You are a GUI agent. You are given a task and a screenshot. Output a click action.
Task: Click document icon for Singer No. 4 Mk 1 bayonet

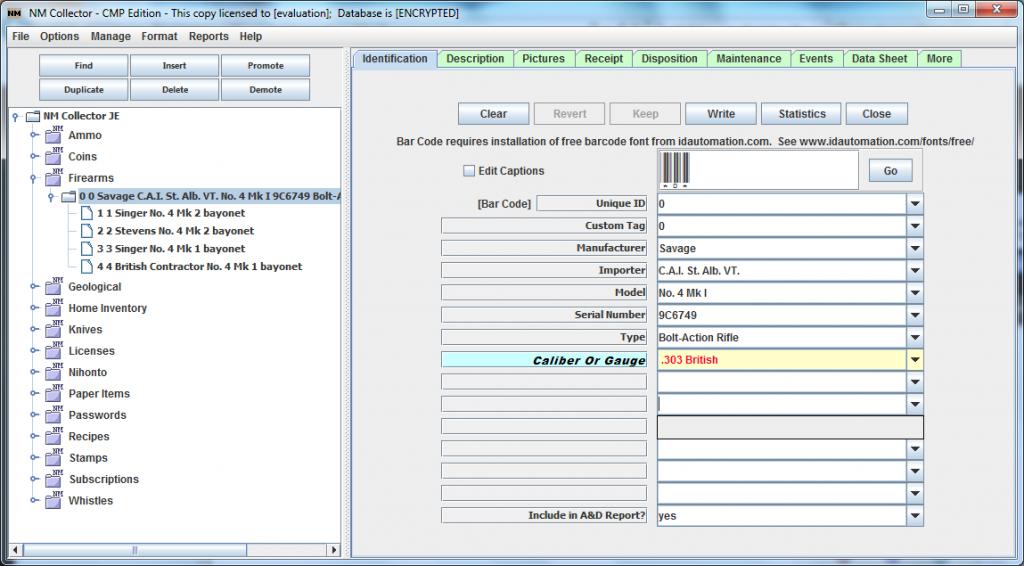click(x=87, y=249)
